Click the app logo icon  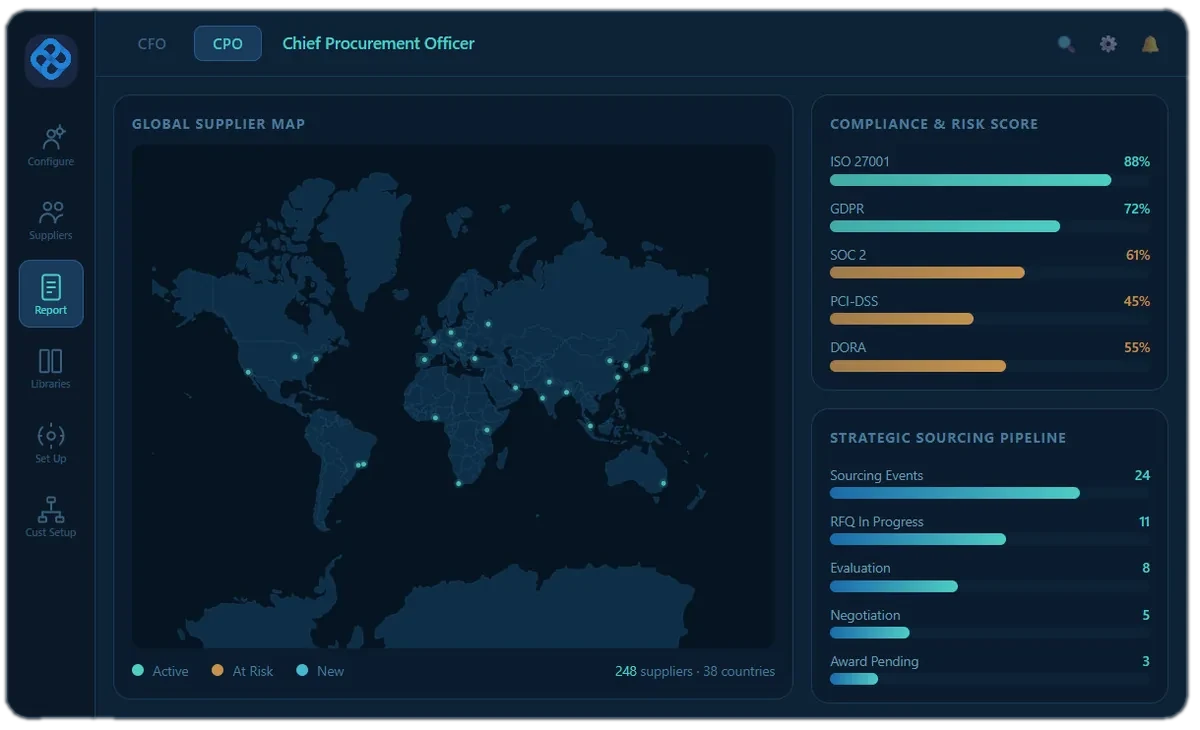[x=51, y=61]
